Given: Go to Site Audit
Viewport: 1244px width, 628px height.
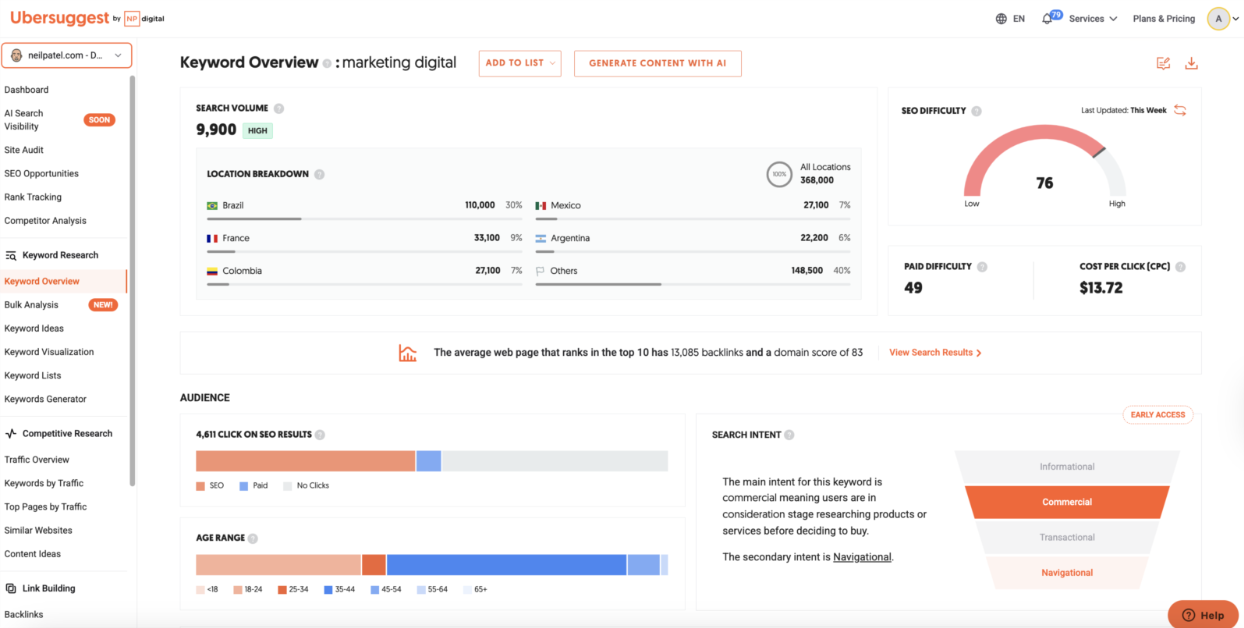Looking at the screenshot, I should point(24,150).
